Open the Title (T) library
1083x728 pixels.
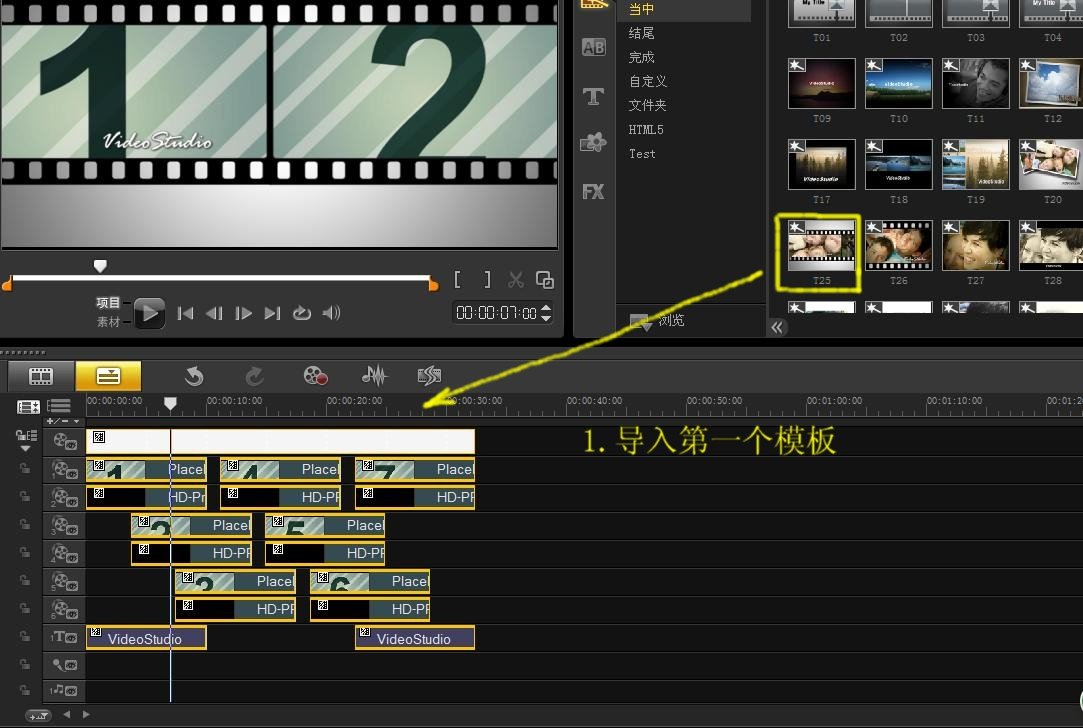(x=593, y=96)
